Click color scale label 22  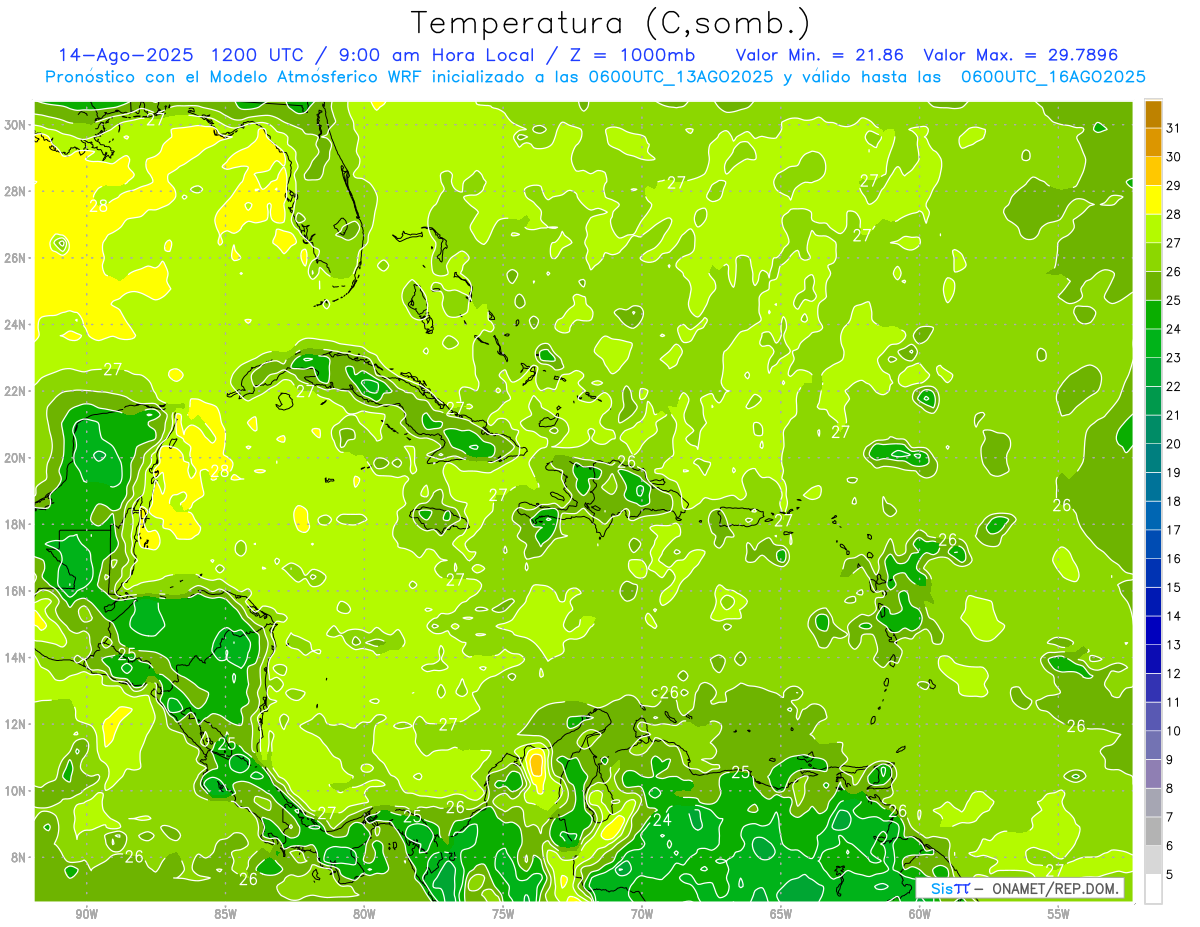pos(1174,386)
